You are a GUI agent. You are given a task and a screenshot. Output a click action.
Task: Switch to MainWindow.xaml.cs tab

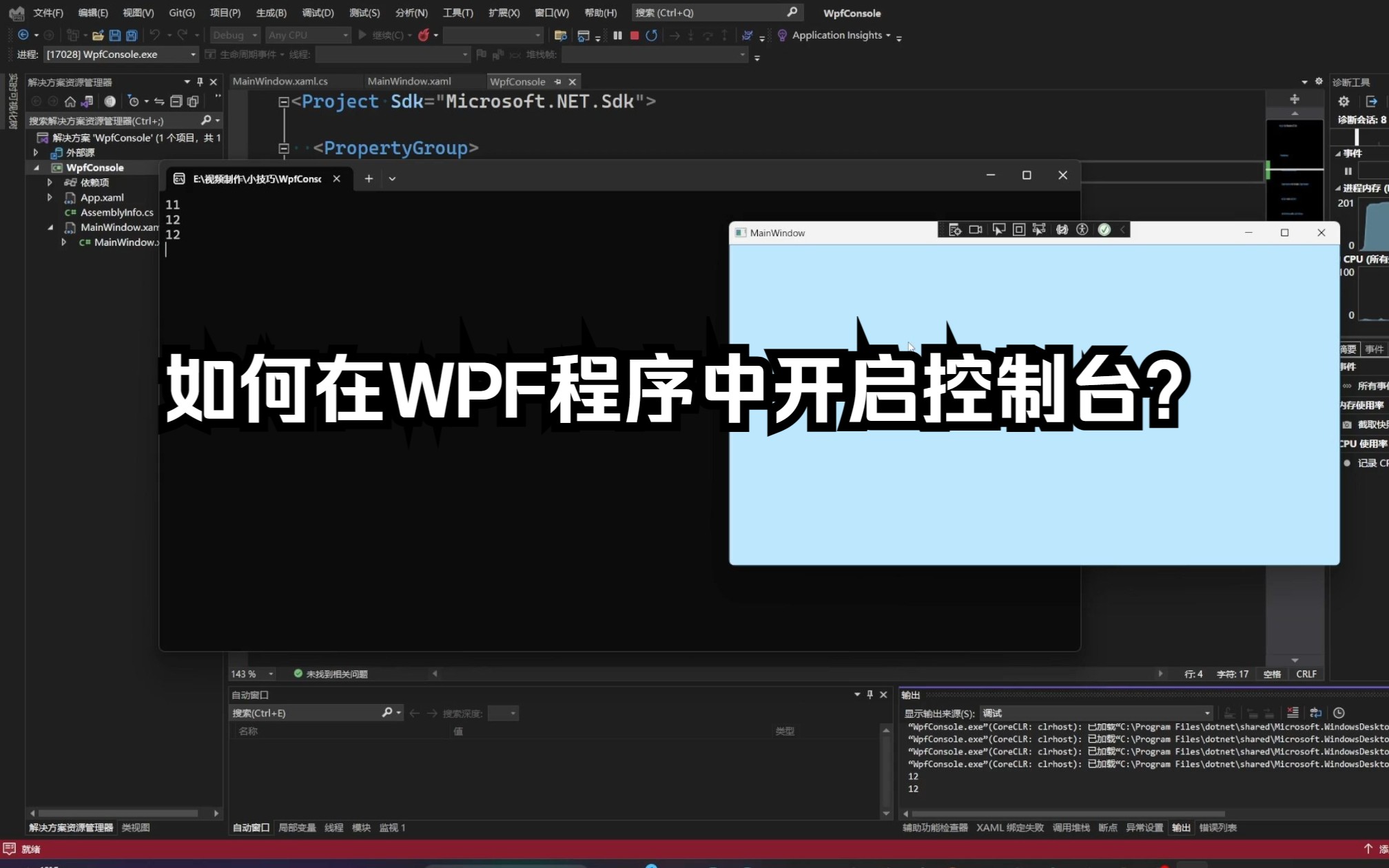(x=280, y=81)
